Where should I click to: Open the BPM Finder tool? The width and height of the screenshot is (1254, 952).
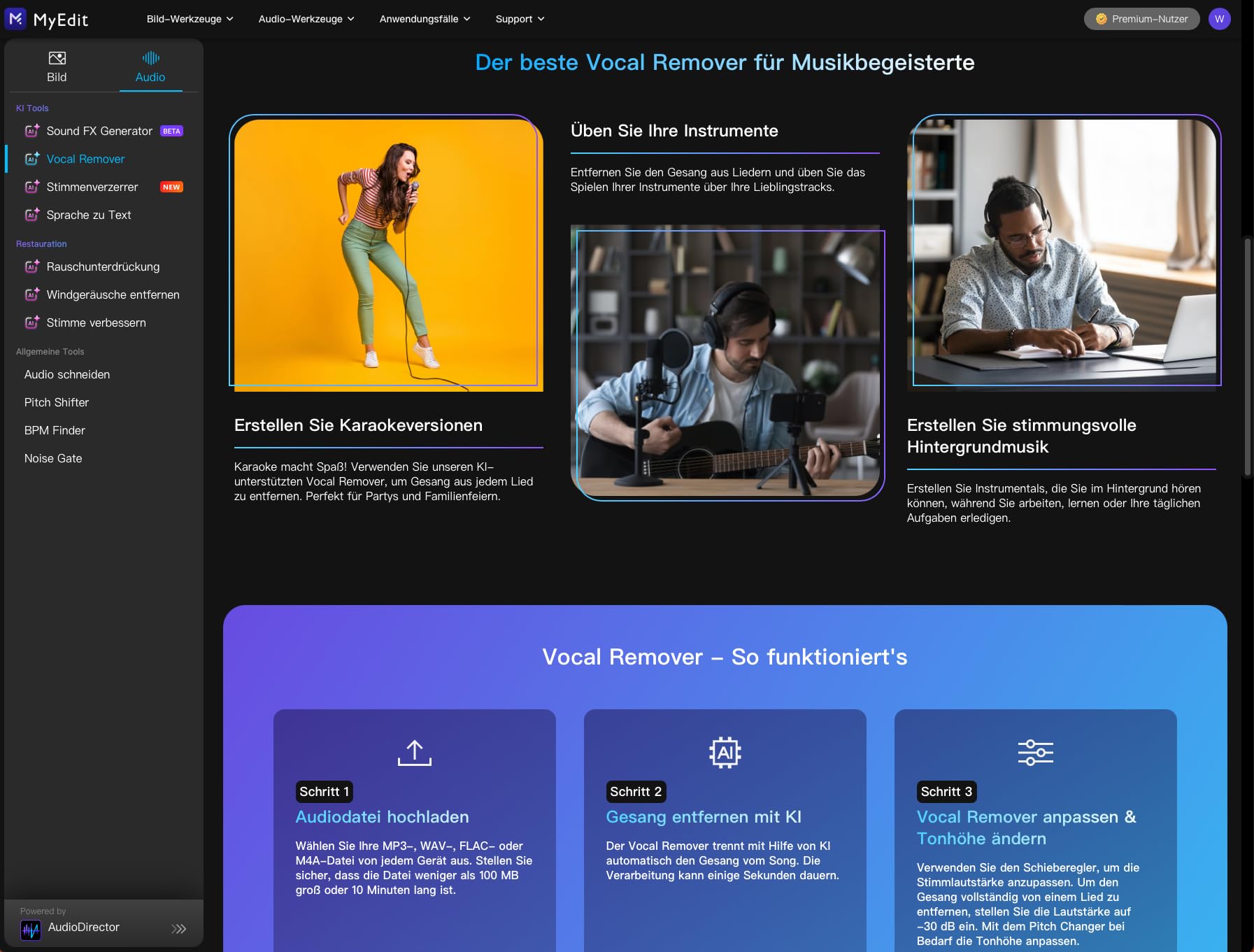click(55, 430)
